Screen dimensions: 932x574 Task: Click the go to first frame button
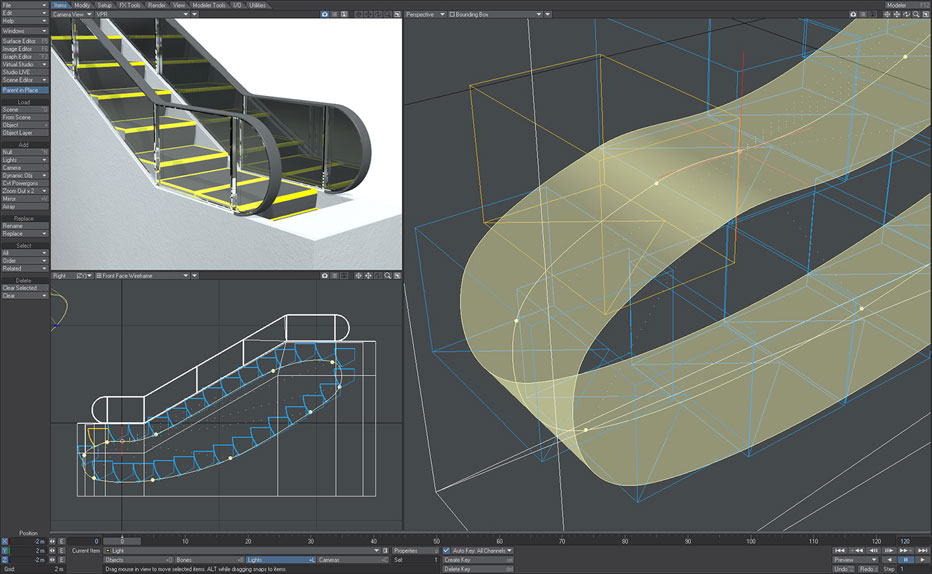[x=841, y=550]
